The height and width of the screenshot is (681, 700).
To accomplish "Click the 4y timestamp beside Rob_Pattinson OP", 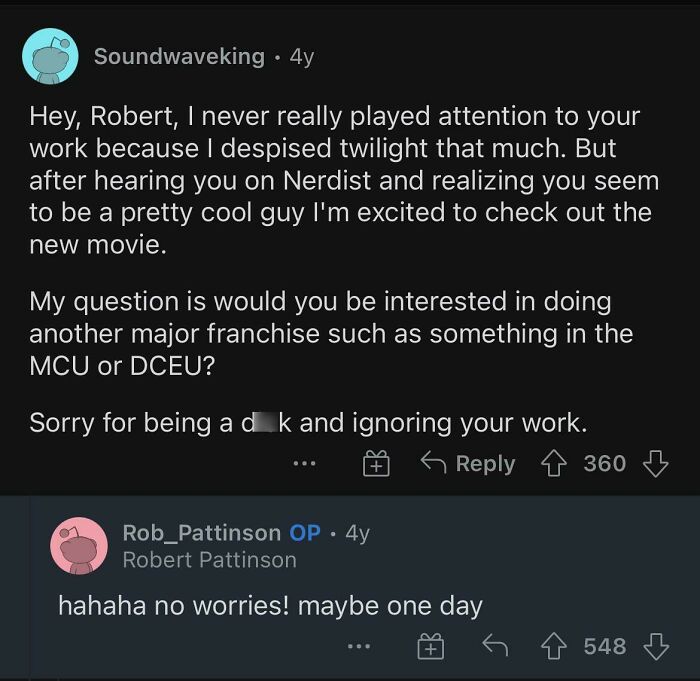I will [357, 533].
